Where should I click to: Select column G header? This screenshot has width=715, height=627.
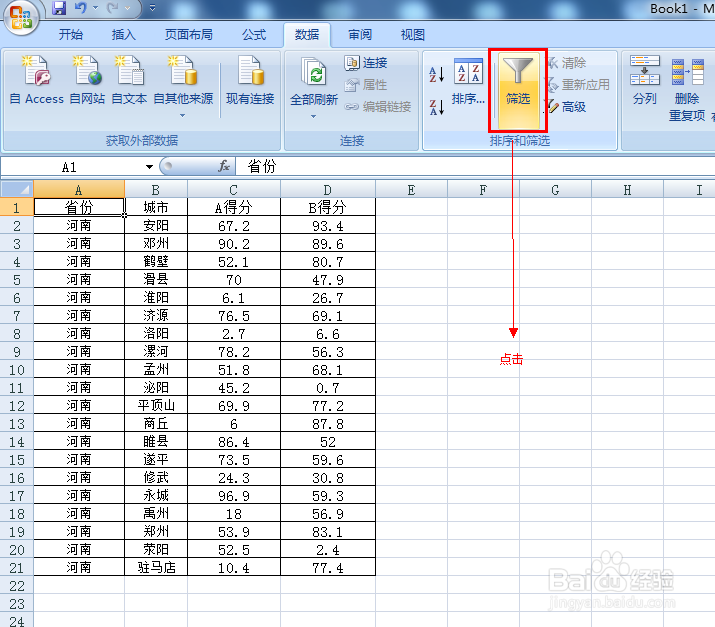pyautogui.click(x=555, y=189)
